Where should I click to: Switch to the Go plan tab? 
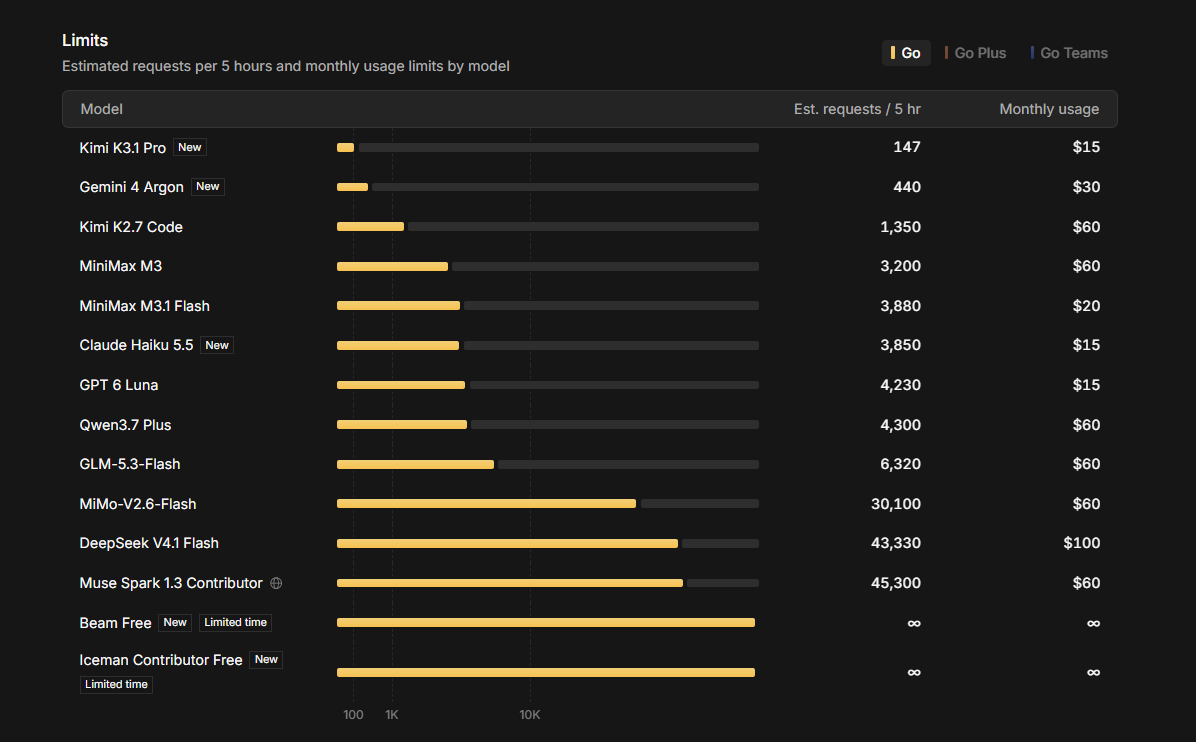[x=905, y=53]
